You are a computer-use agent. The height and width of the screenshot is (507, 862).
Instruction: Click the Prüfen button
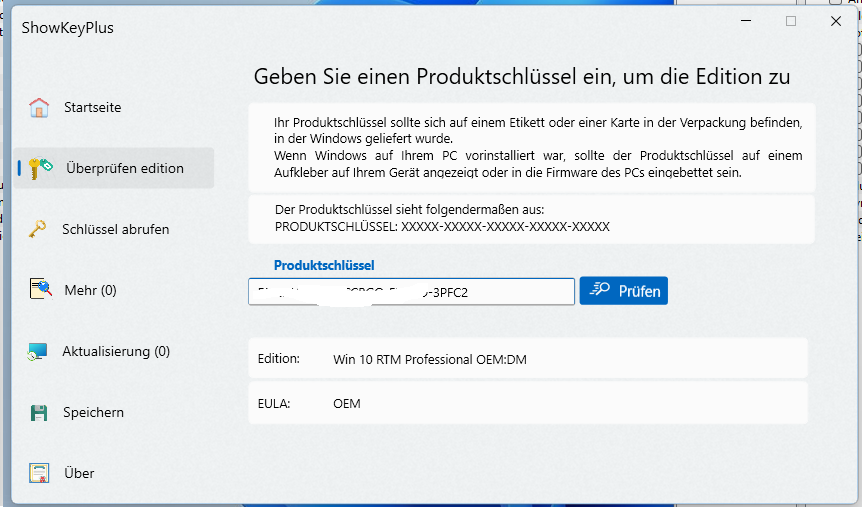pos(623,291)
